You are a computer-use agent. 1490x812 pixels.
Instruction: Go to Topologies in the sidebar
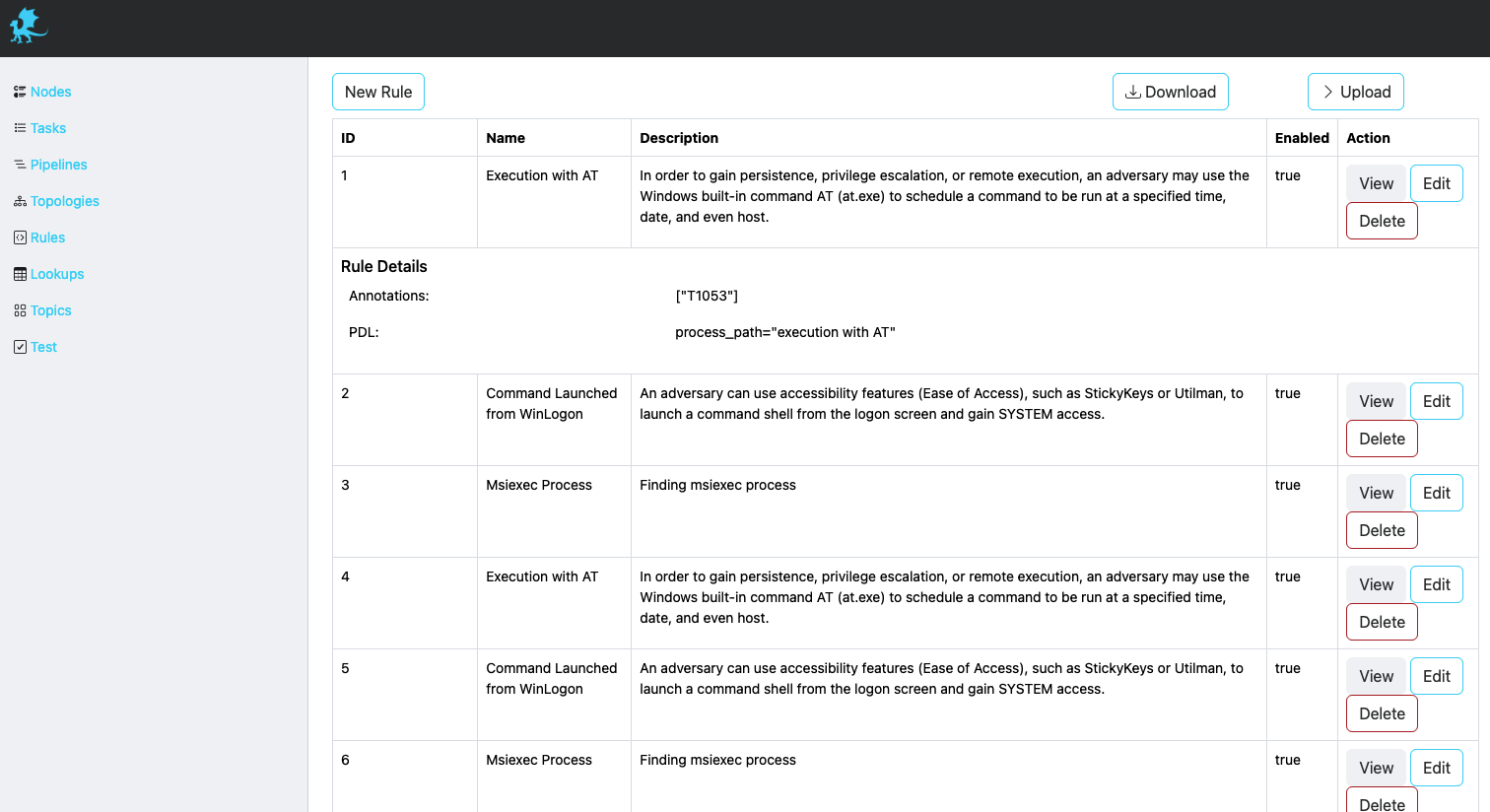click(x=65, y=201)
